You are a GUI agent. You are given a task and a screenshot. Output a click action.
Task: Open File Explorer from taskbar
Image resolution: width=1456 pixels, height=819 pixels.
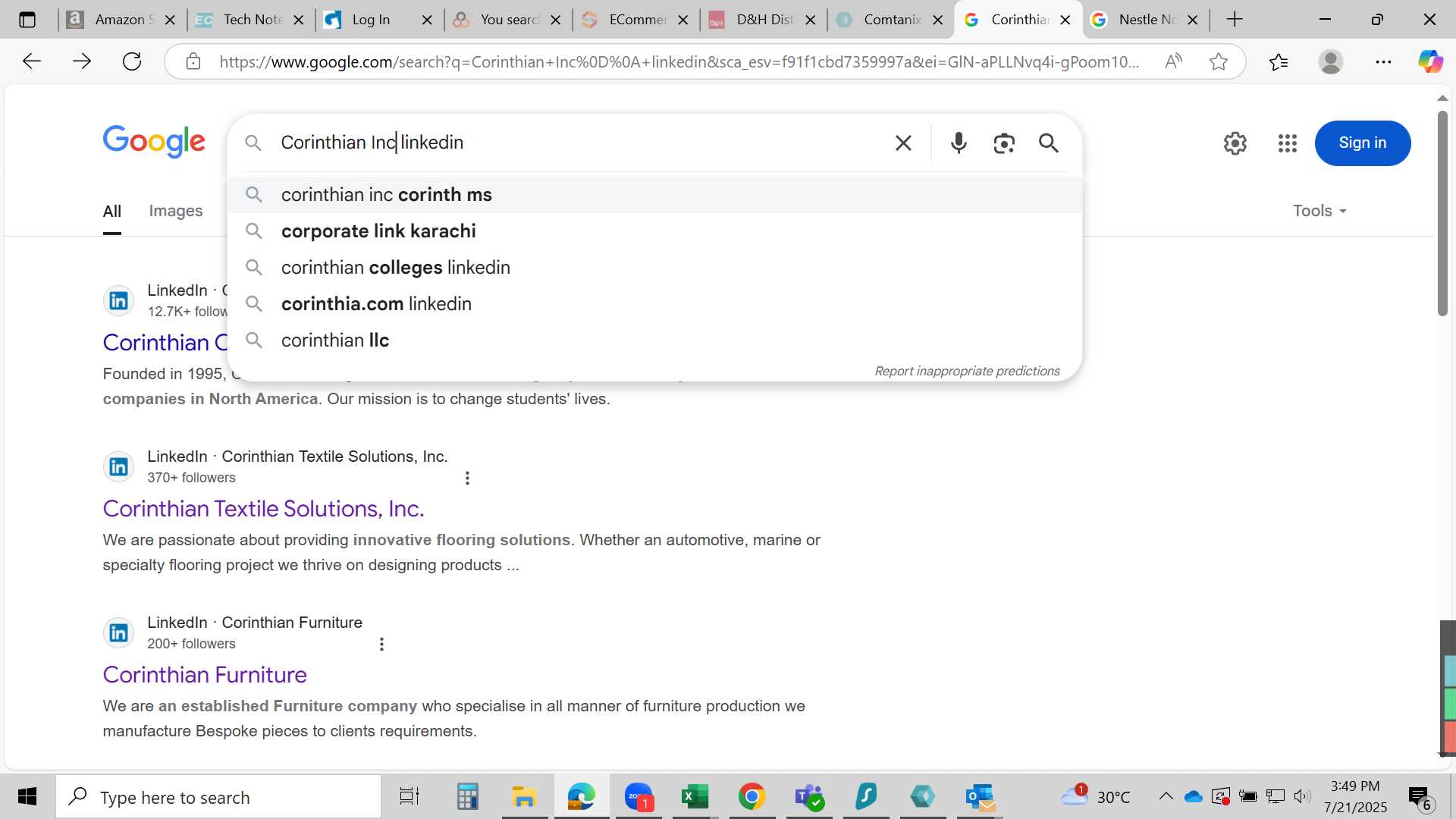[524, 797]
